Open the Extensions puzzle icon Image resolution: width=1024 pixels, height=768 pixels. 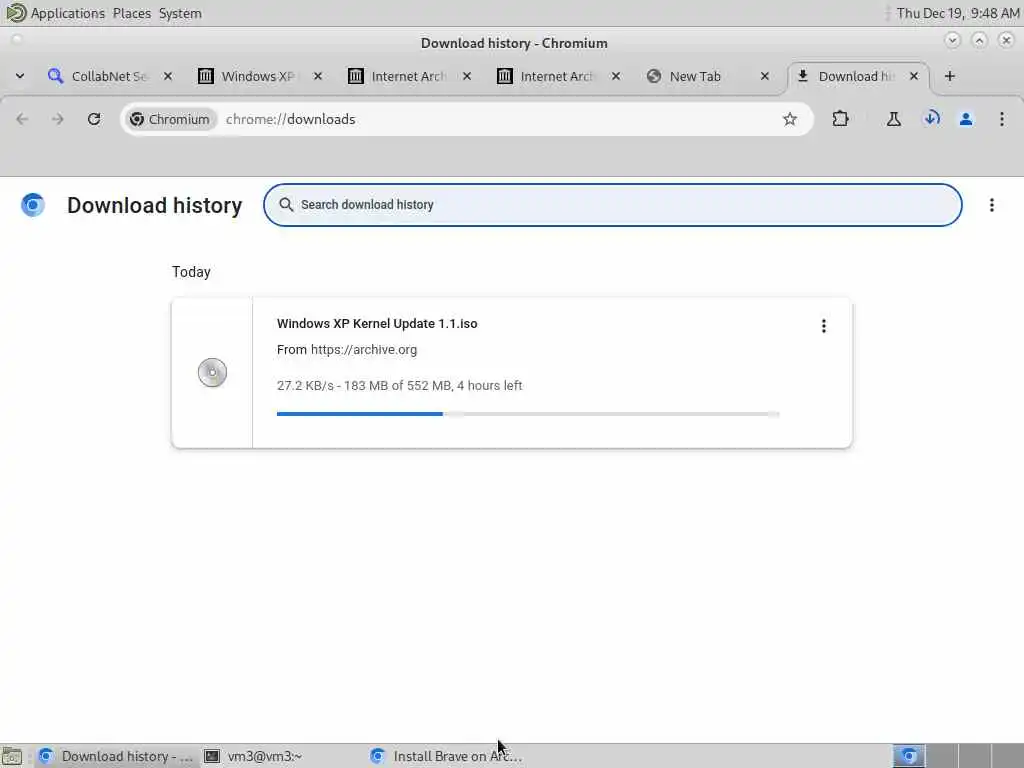tap(840, 119)
